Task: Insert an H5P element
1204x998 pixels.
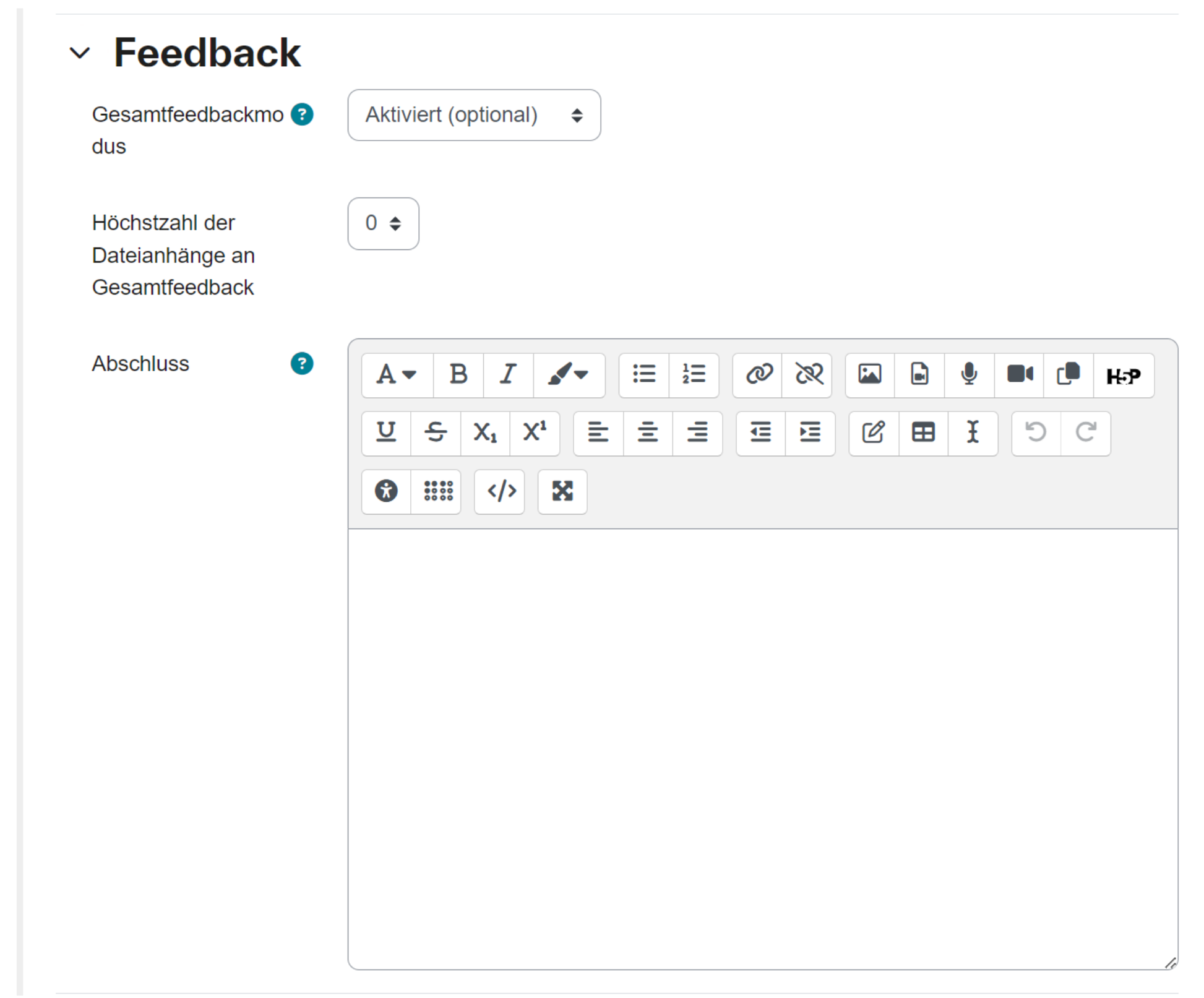Action: click(1124, 375)
